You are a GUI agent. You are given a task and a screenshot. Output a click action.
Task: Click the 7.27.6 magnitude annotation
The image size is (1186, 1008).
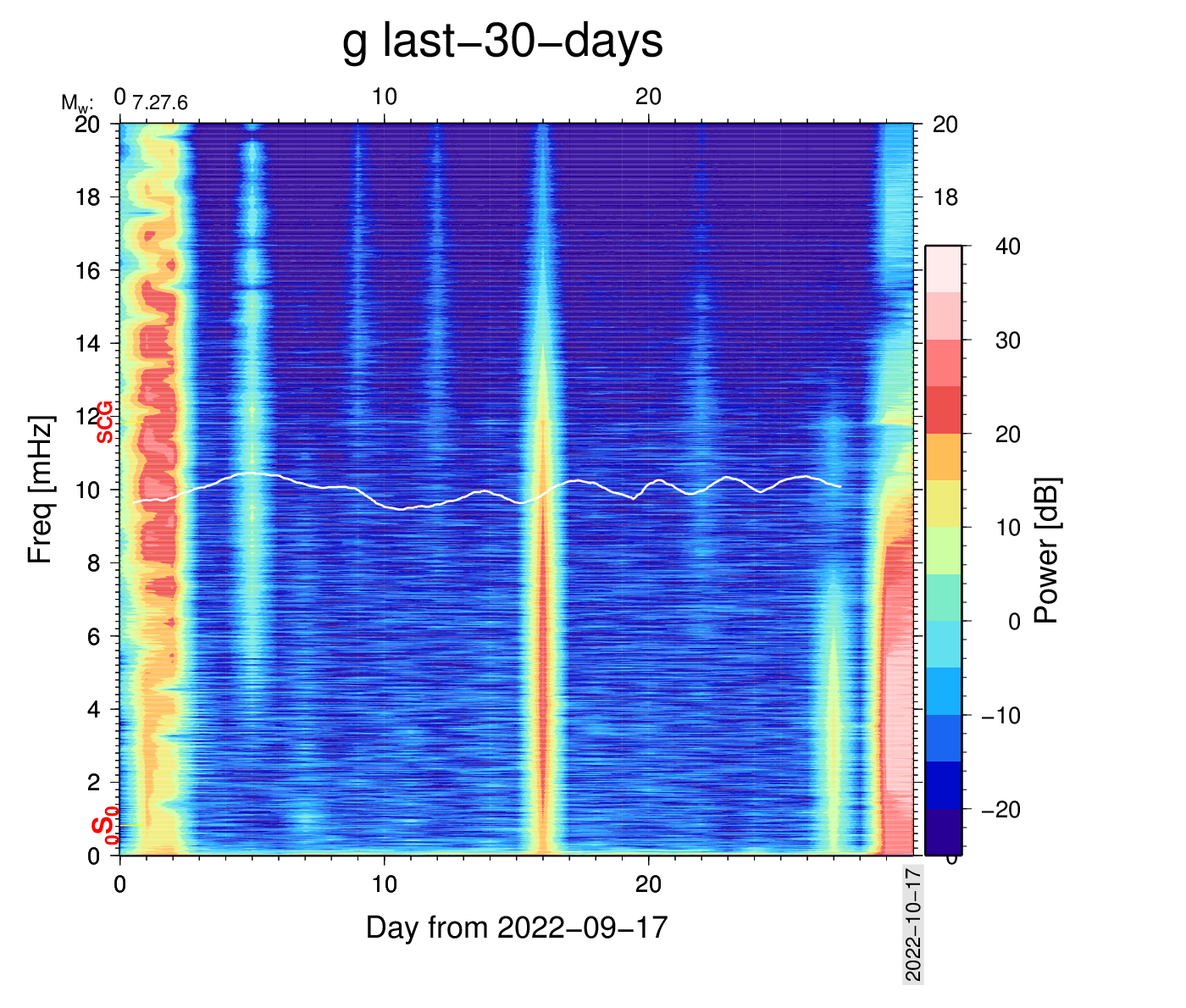(x=160, y=103)
